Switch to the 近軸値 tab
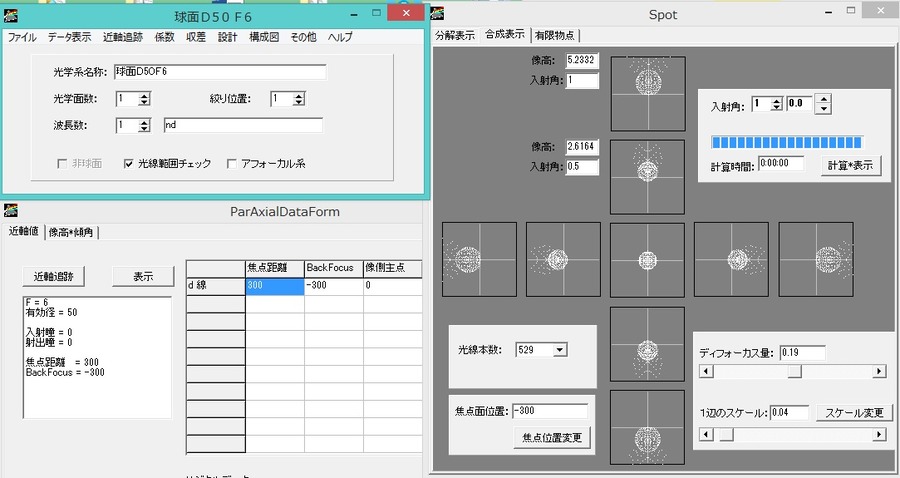 click(x=24, y=231)
